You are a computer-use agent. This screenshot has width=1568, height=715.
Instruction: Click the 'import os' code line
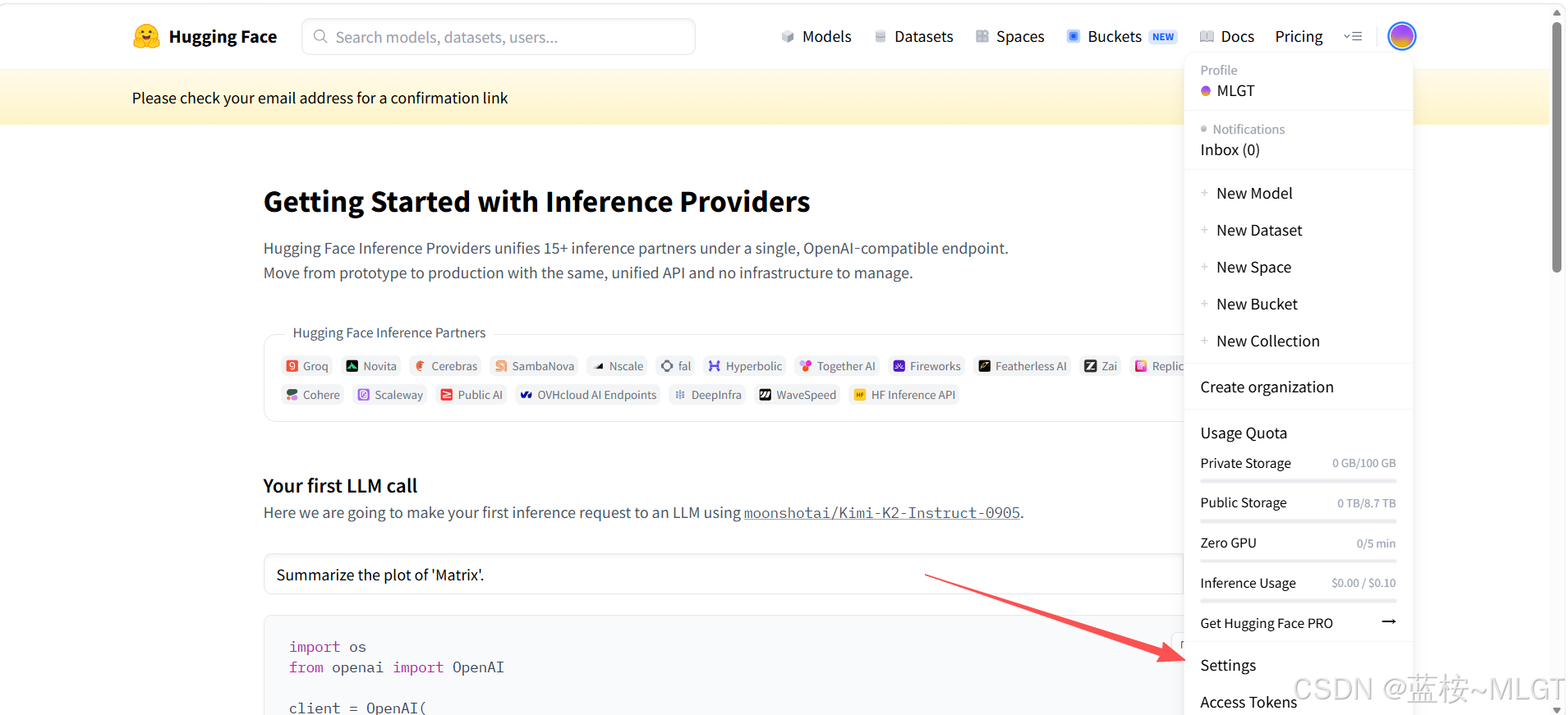(328, 648)
